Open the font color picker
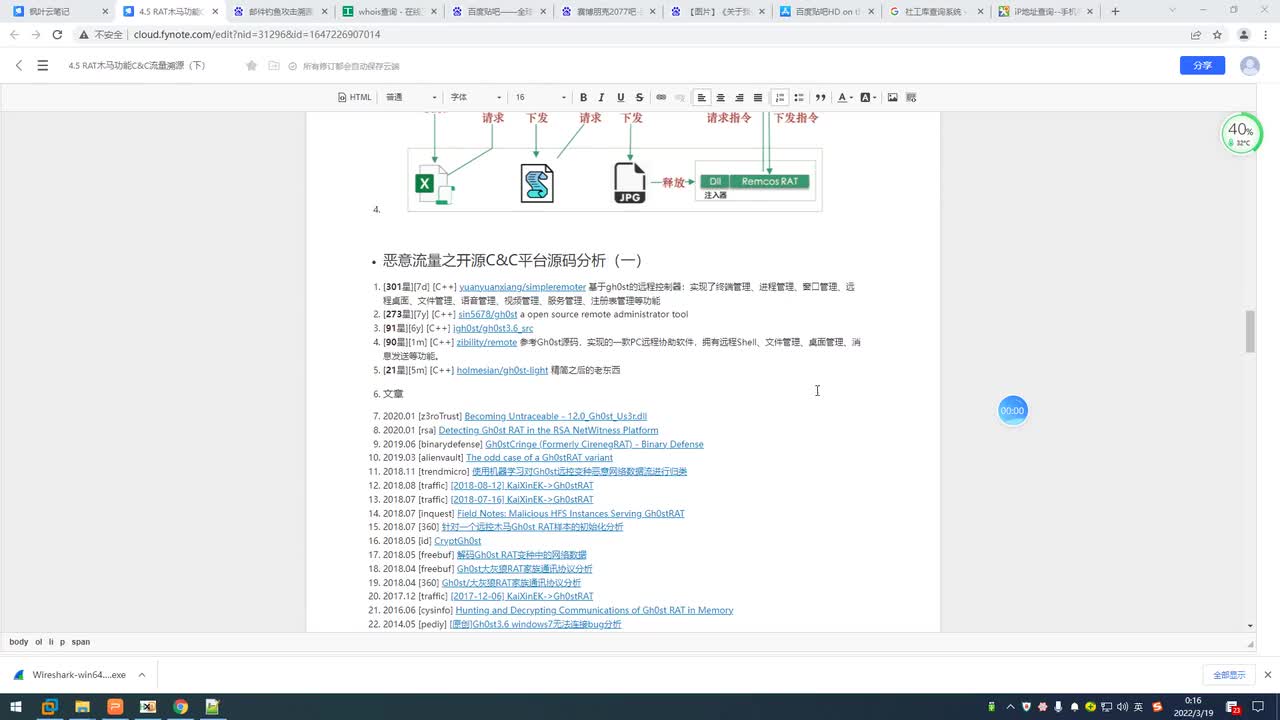Screen dimensions: 1280x720 coord(845,97)
